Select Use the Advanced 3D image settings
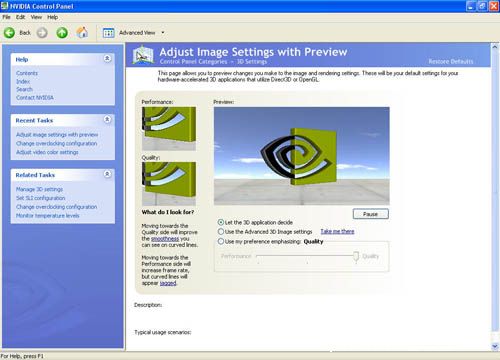 click(221, 232)
